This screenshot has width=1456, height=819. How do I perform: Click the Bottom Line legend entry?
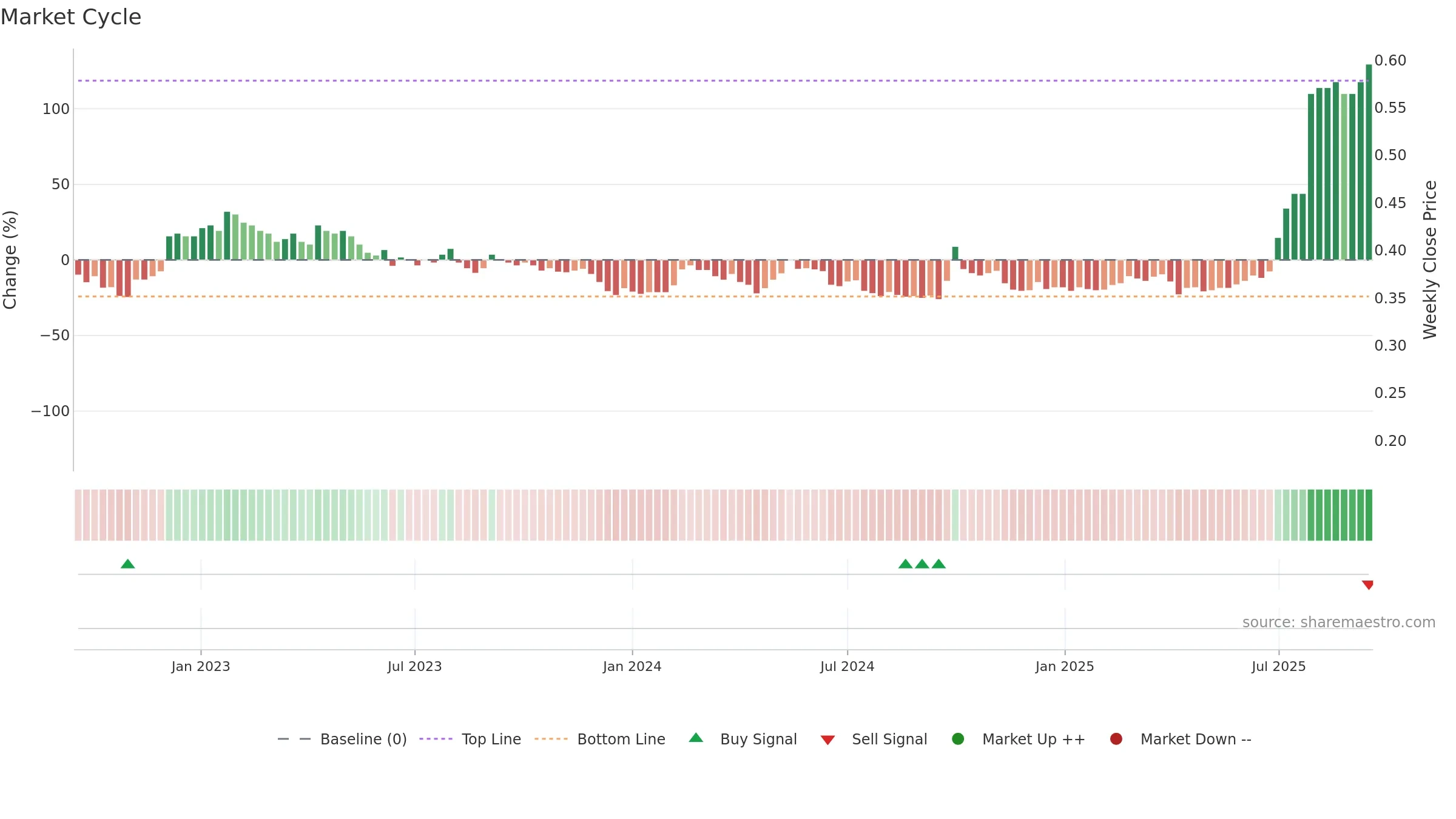tap(600, 739)
